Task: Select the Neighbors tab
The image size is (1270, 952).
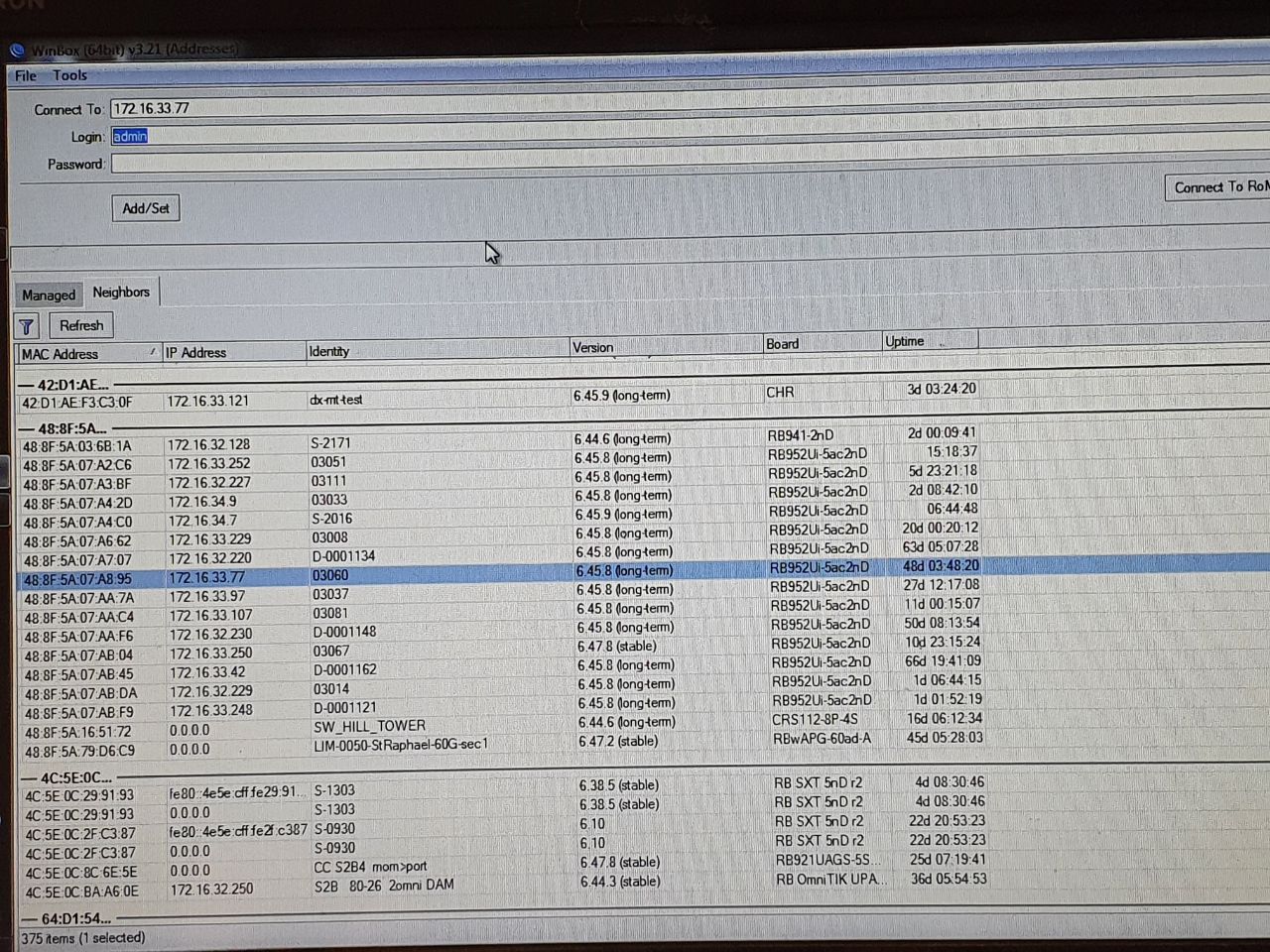Action: pos(121,293)
